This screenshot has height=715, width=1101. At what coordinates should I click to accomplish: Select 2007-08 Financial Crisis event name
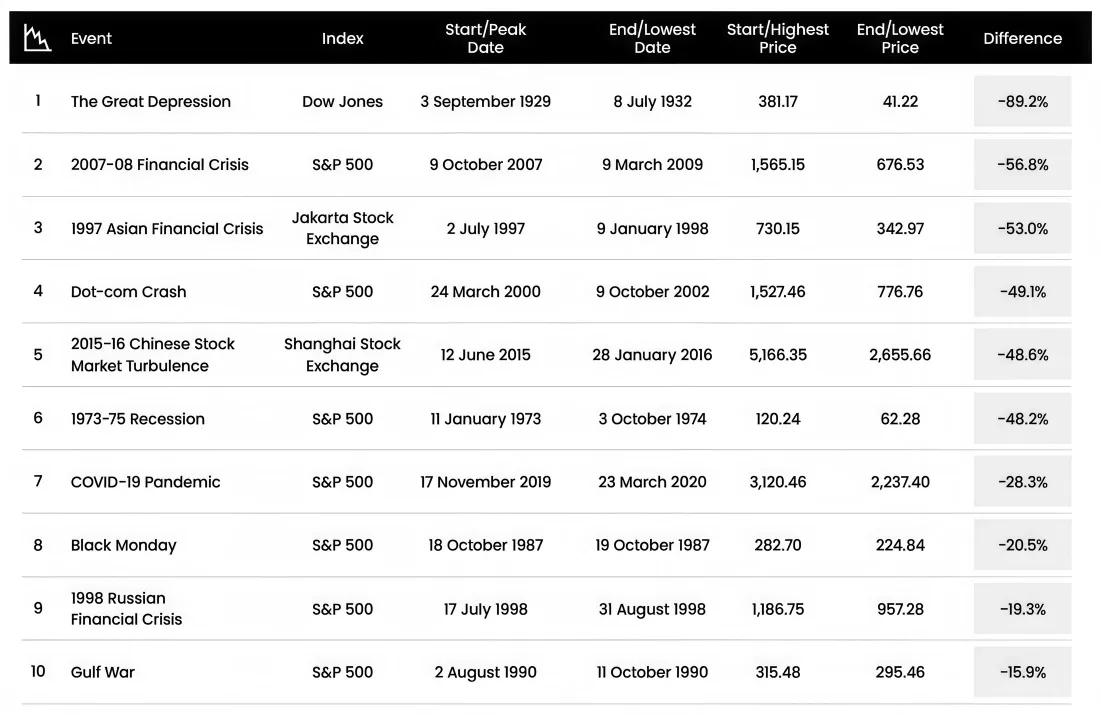pyautogui.click(x=160, y=165)
